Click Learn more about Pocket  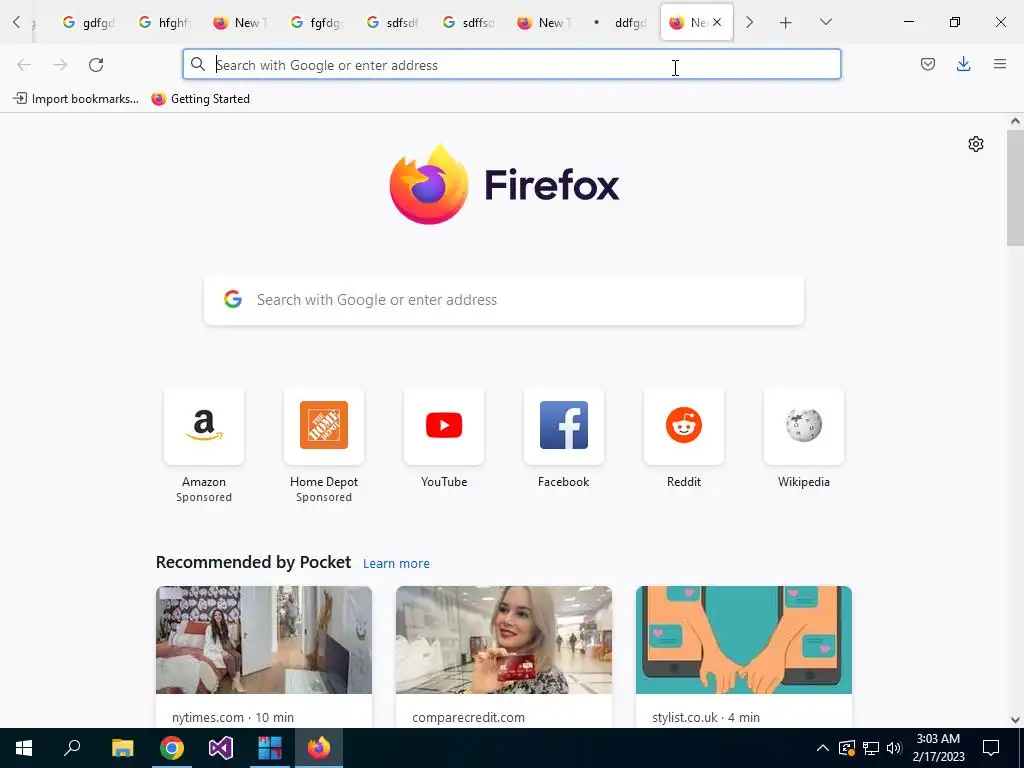click(x=396, y=564)
